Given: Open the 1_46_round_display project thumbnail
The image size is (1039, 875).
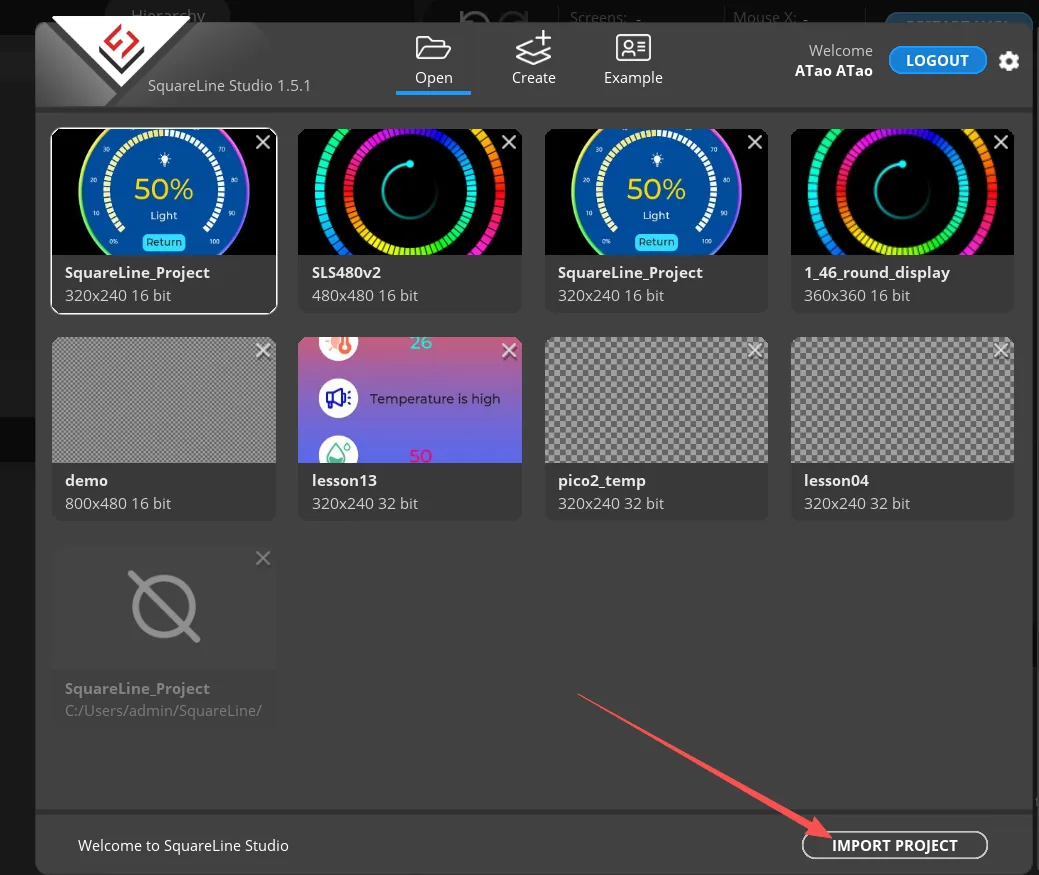Looking at the screenshot, I should pos(902,192).
